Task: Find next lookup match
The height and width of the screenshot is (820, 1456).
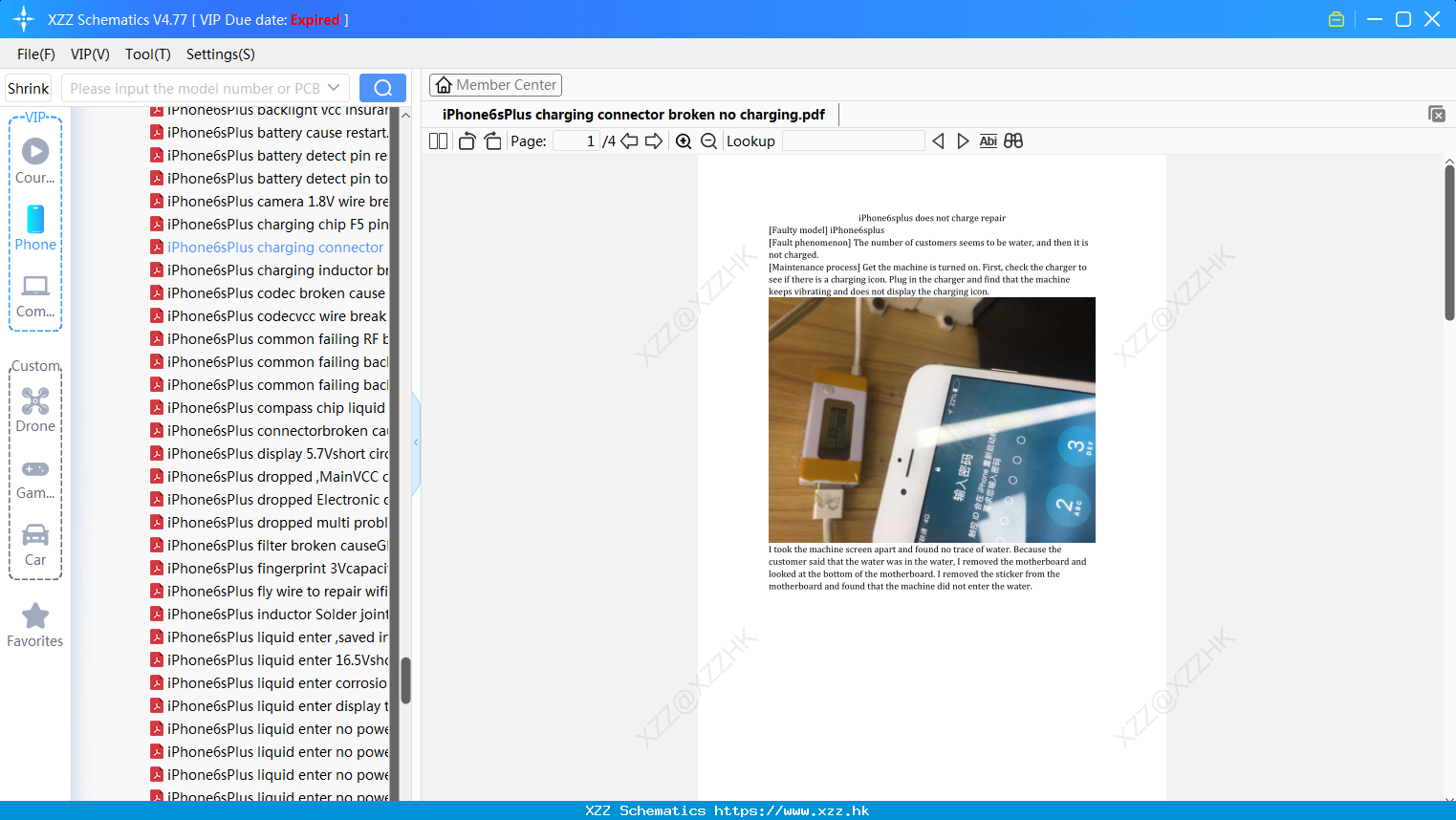Action: 963,141
